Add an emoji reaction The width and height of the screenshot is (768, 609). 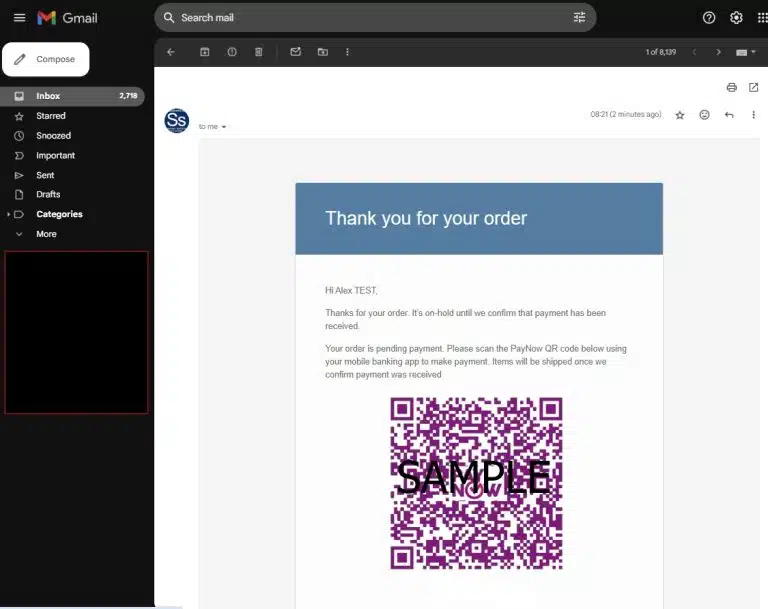point(704,115)
